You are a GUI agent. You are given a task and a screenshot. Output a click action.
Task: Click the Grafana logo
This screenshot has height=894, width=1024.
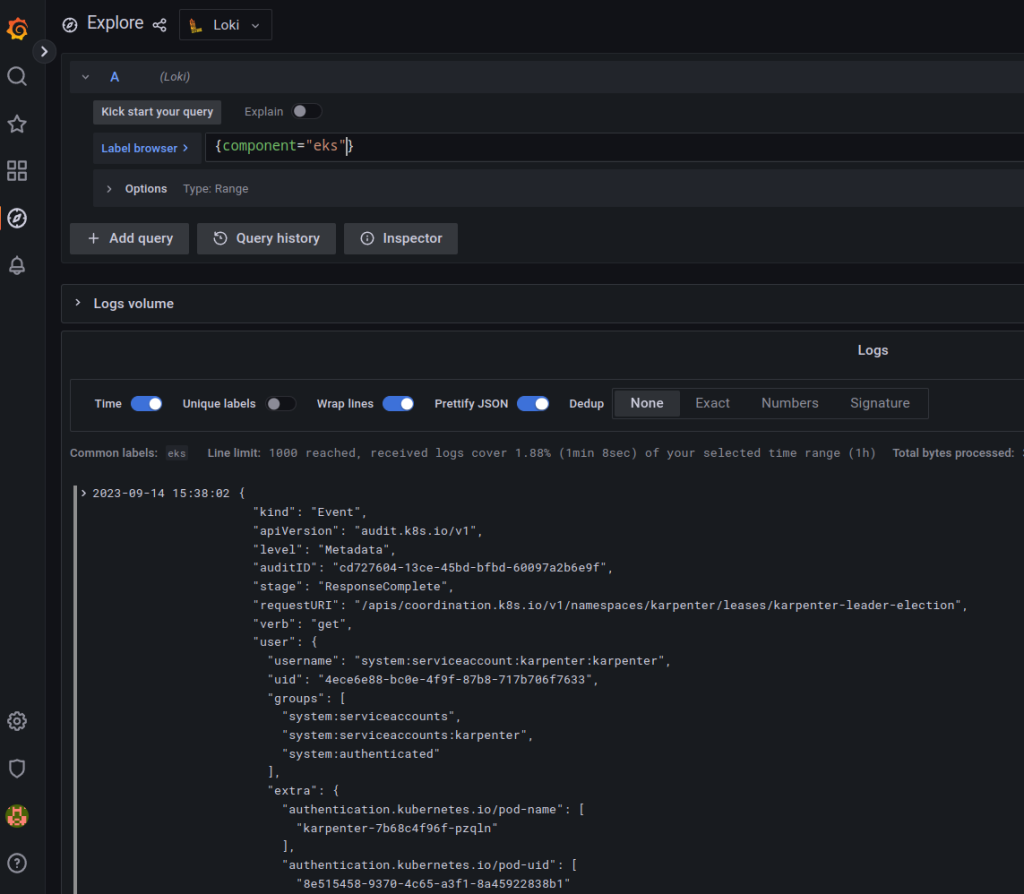click(x=16, y=29)
